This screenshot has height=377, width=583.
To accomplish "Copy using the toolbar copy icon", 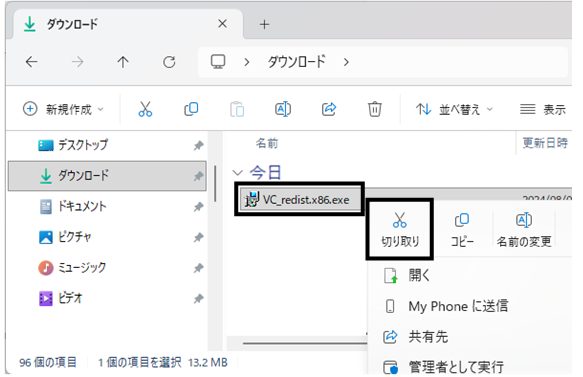I will click(x=191, y=109).
